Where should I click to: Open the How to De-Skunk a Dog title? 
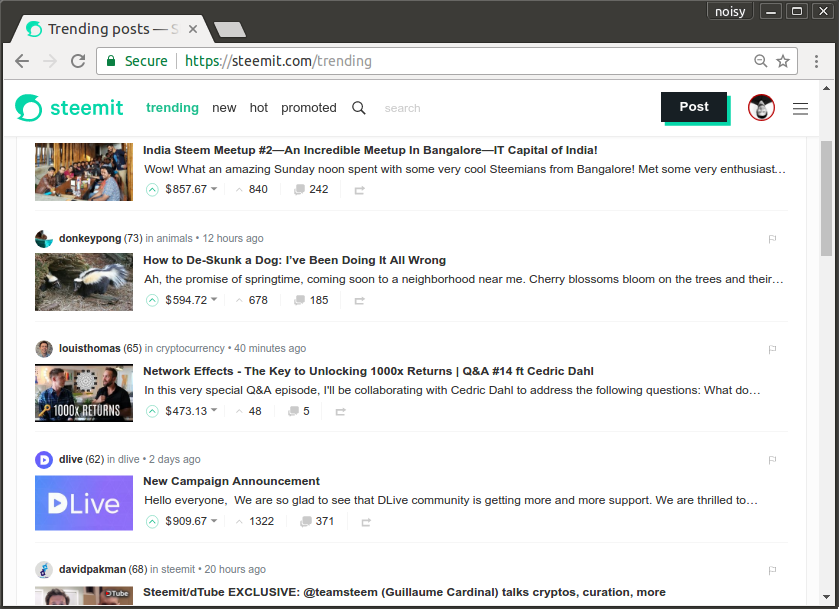[294, 260]
